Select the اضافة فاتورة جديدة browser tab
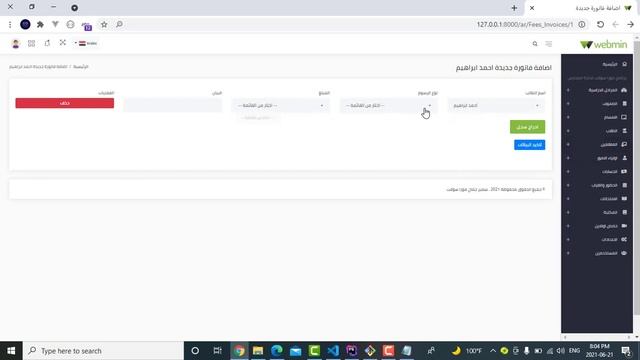 point(581,8)
